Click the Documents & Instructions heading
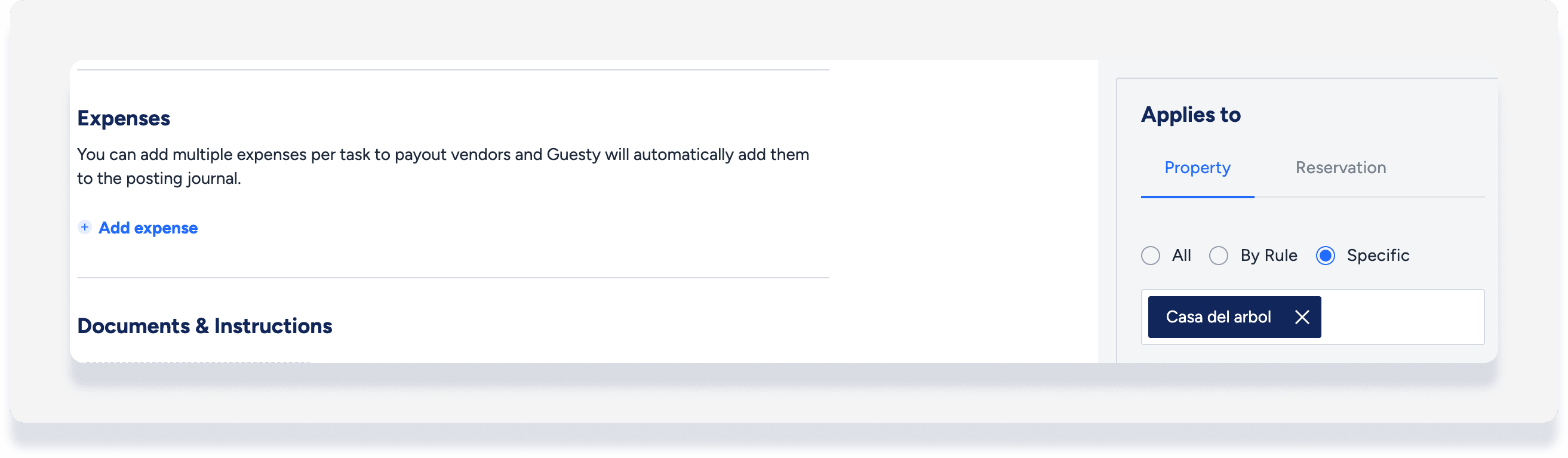 coord(205,326)
